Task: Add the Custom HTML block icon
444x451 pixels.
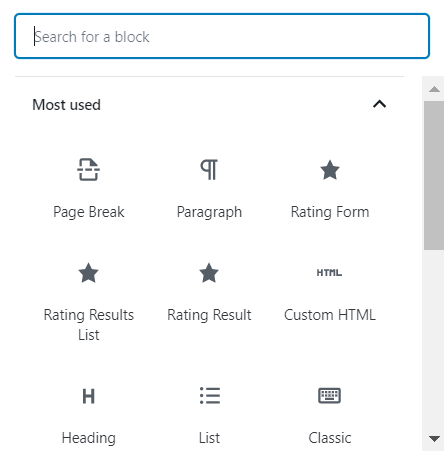Action: point(329,273)
